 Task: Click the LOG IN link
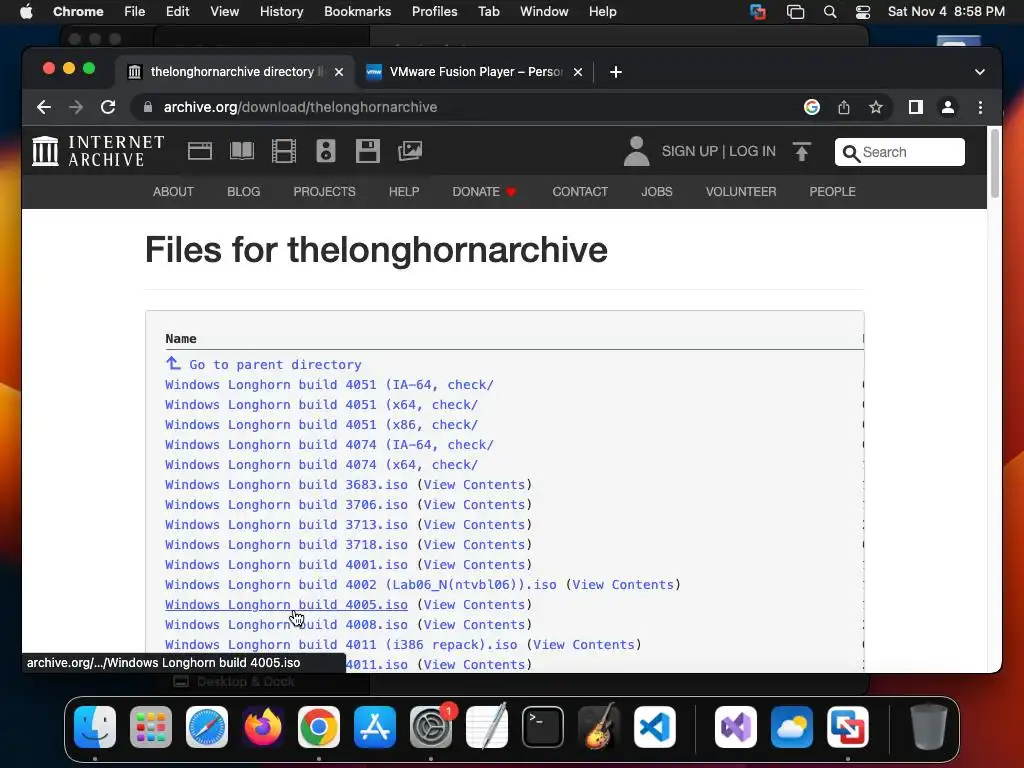pyautogui.click(x=752, y=151)
